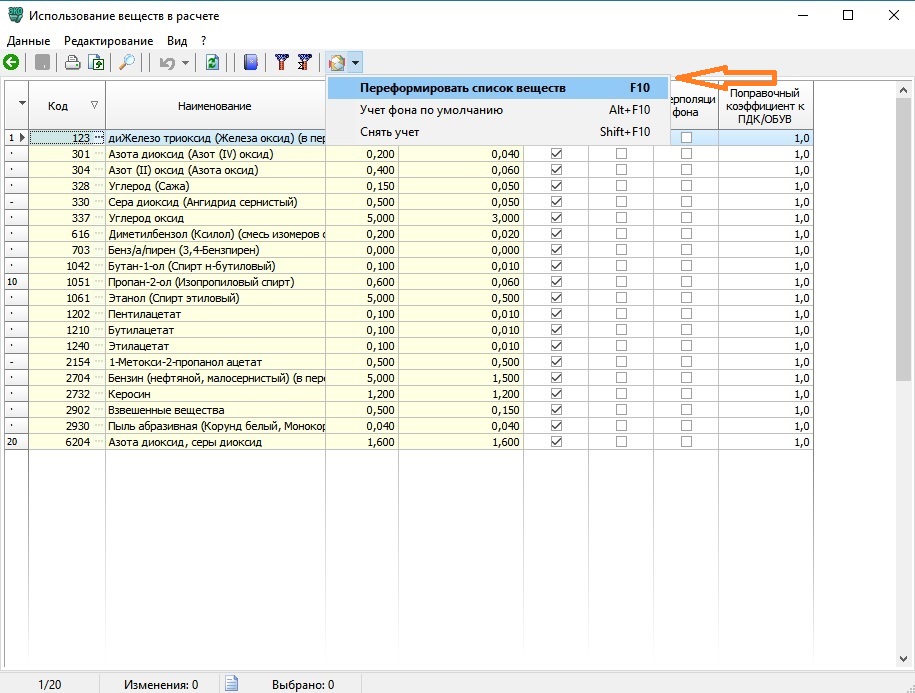This screenshot has height=693, width=915.
Task: Expand the dropdown arrow beside the globe icon
Action: point(356,63)
